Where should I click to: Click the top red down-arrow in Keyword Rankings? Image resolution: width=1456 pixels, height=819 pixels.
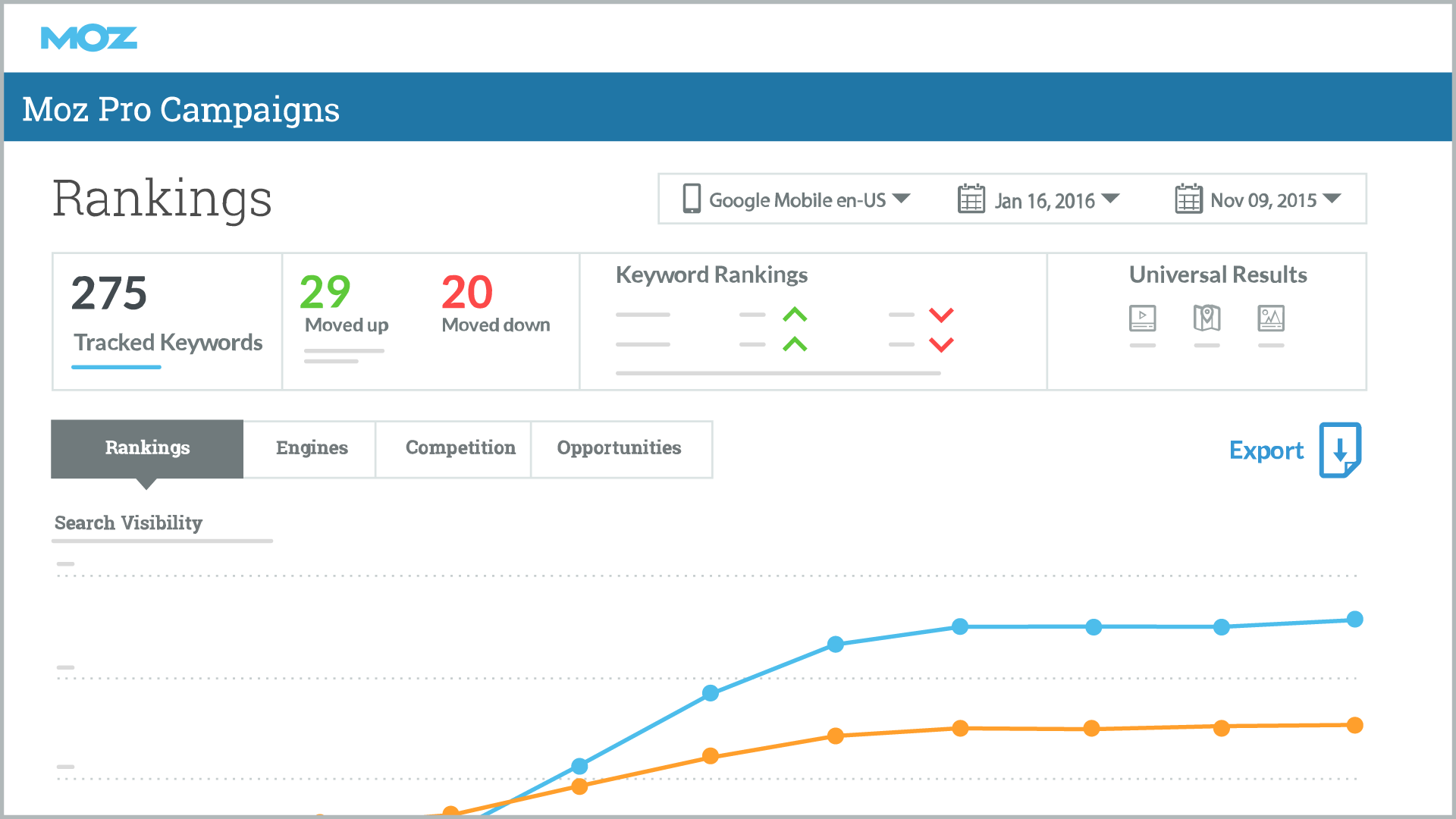click(941, 315)
